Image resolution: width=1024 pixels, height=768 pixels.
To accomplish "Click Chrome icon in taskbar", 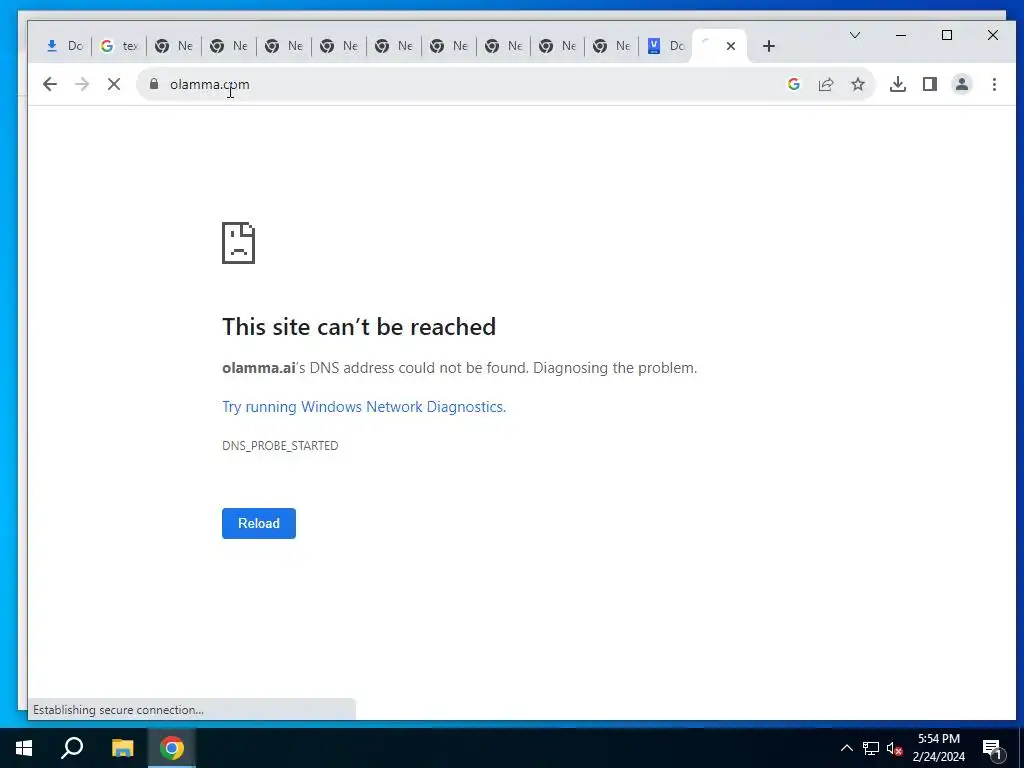I will (172, 748).
